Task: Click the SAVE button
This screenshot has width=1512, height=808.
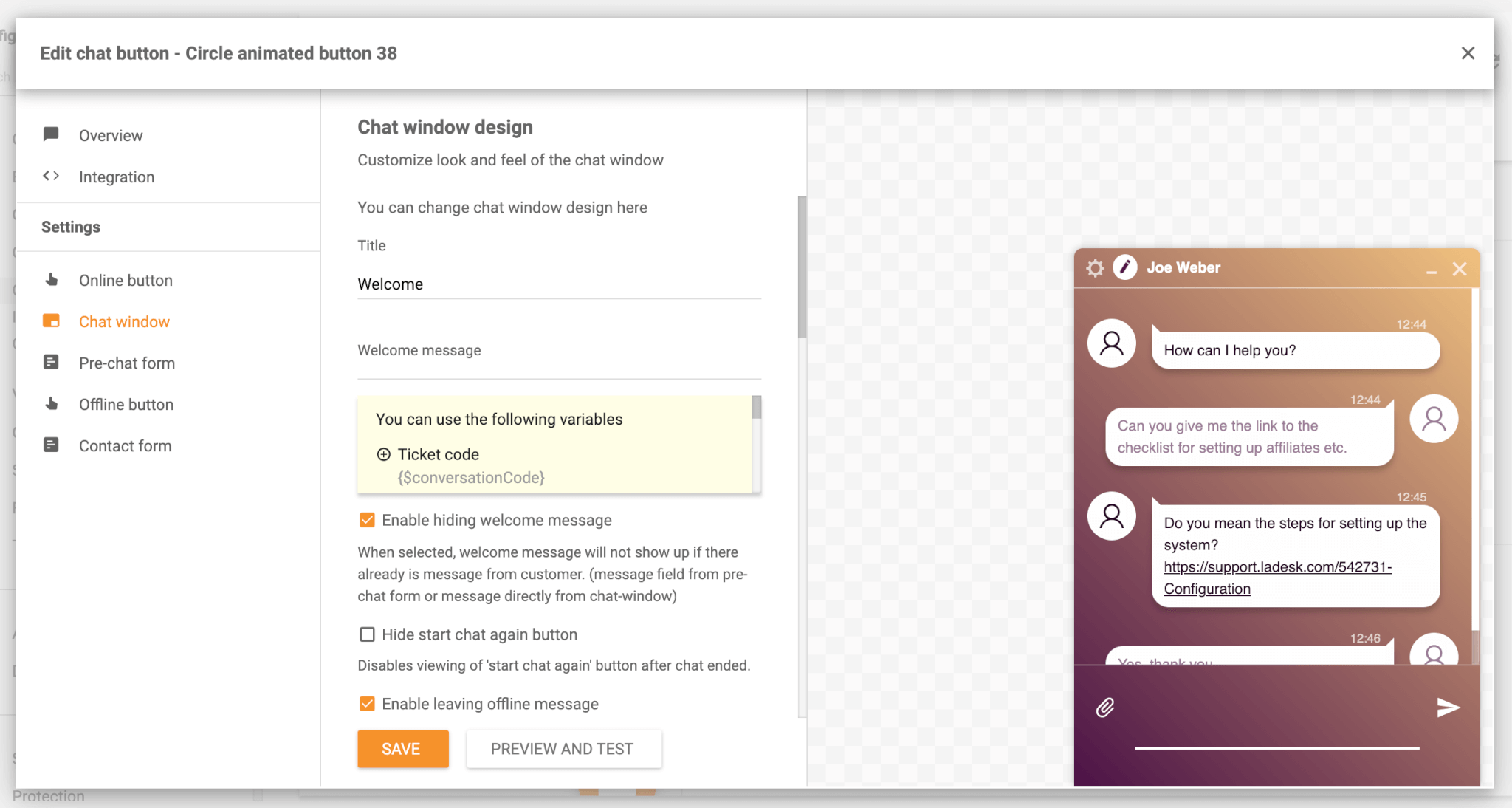Action: (x=400, y=748)
